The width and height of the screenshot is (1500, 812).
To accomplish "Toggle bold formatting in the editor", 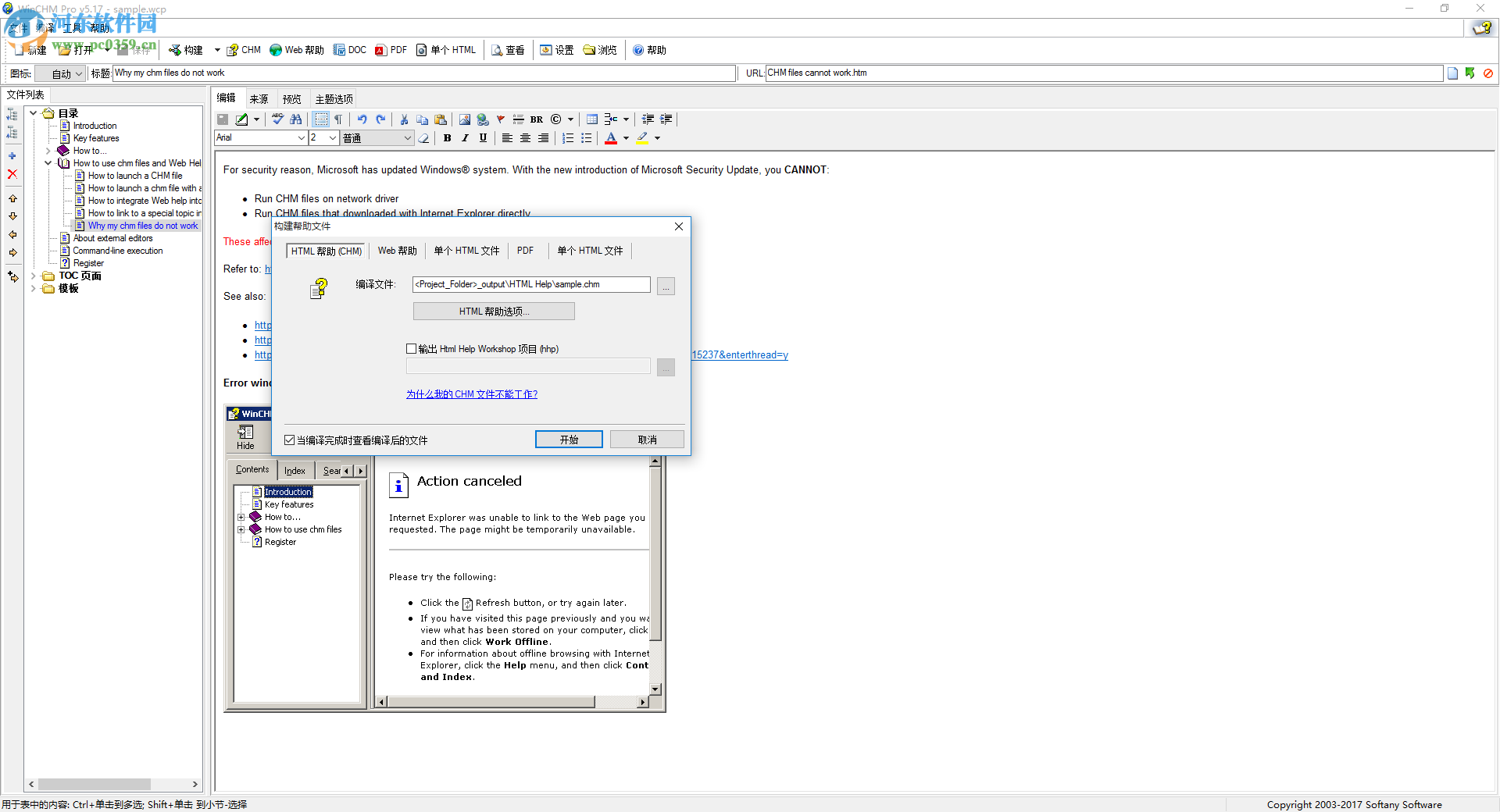I will 447,137.
